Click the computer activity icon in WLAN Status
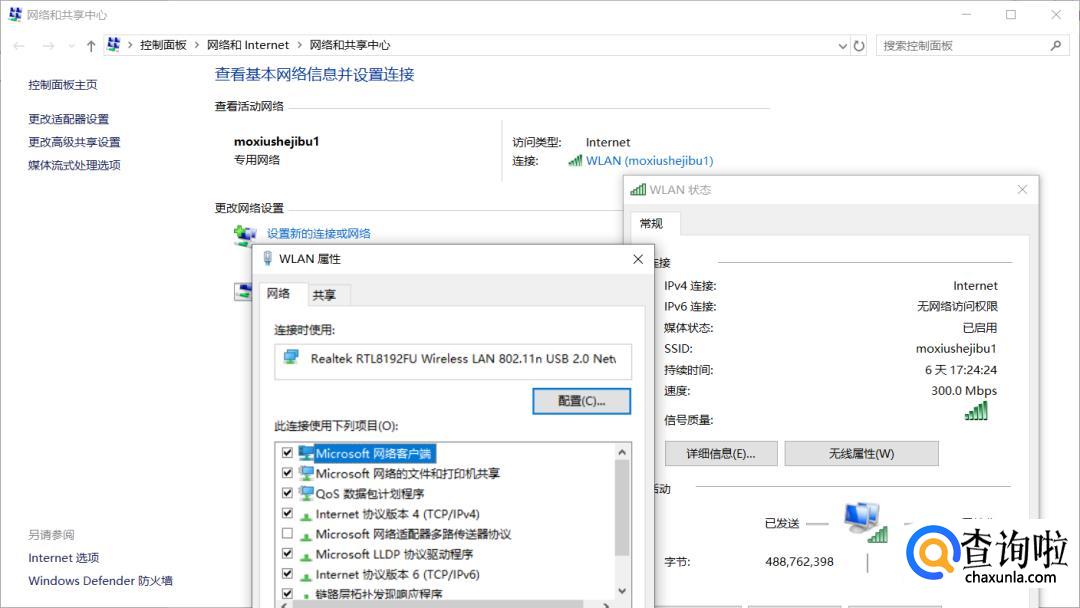The height and width of the screenshot is (608, 1080). (866, 522)
